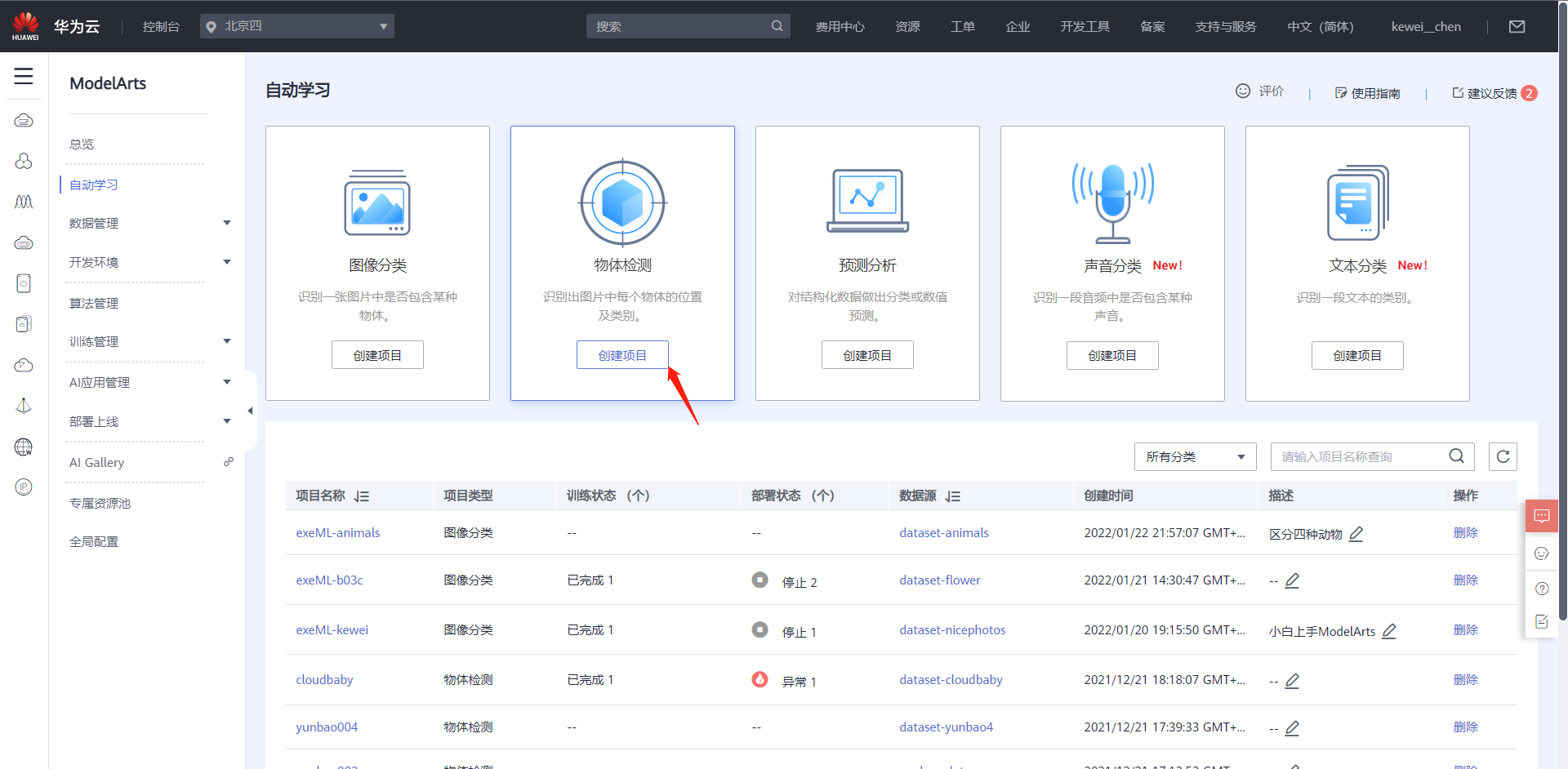Filter by 部署状态 column header
Screen dimensions: 1568x769
pyautogui.click(x=792, y=496)
